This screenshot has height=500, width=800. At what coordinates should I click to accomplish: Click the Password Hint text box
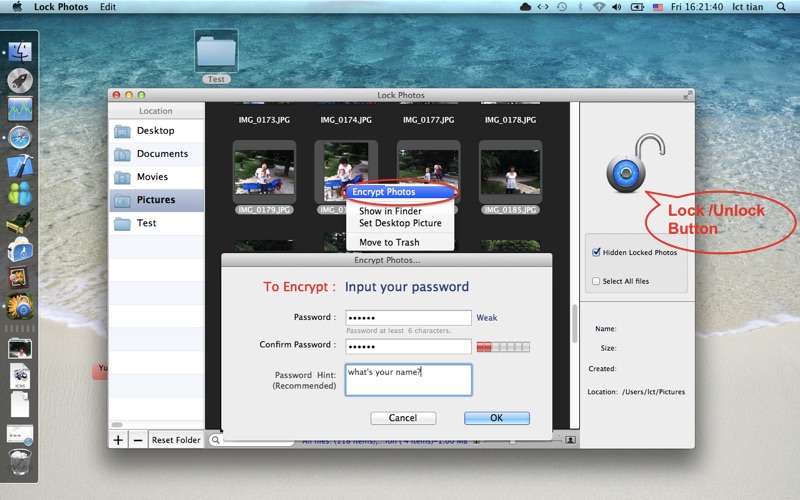click(408, 380)
